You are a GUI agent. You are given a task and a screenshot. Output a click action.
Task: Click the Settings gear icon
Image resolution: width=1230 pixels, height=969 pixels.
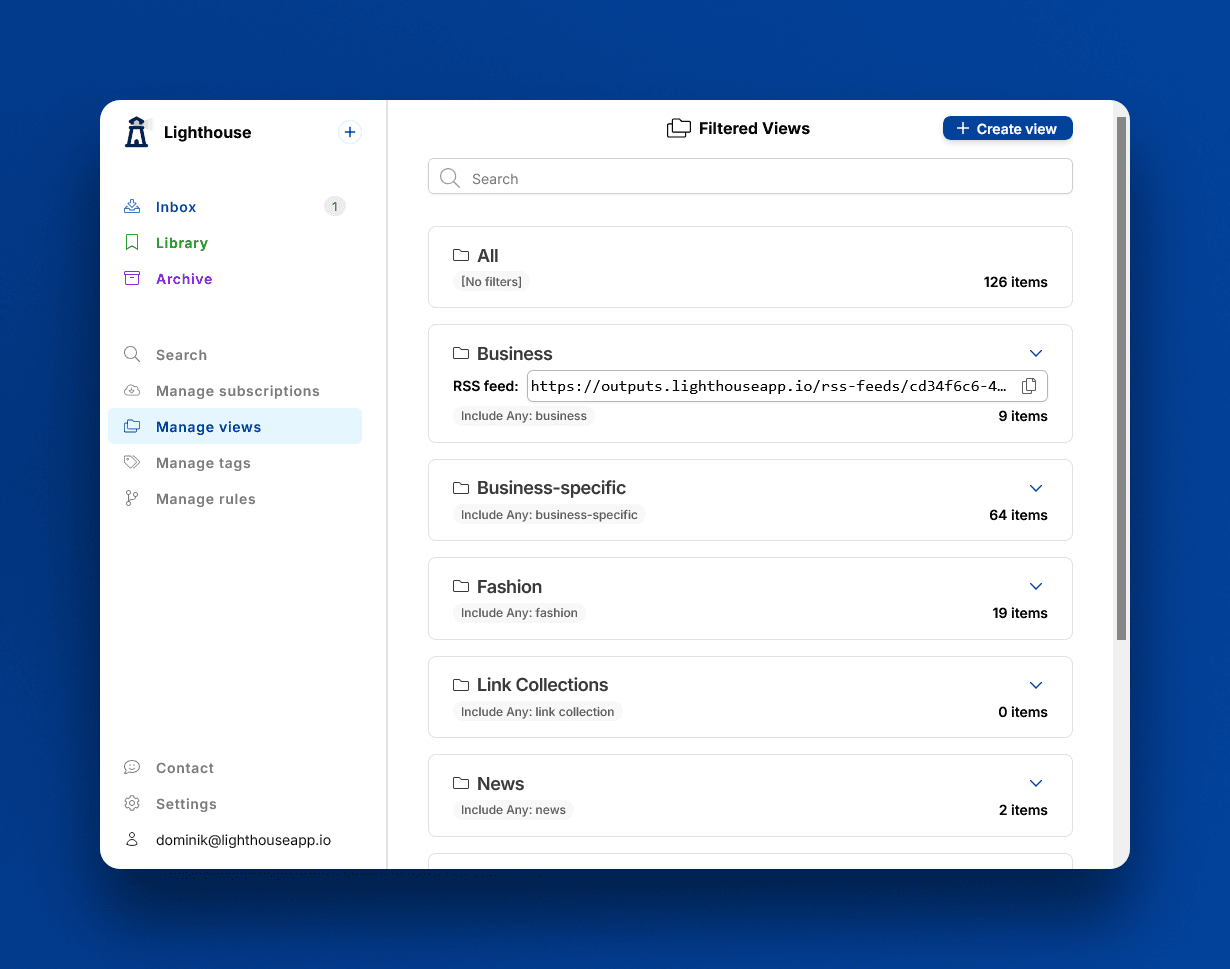coord(132,804)
